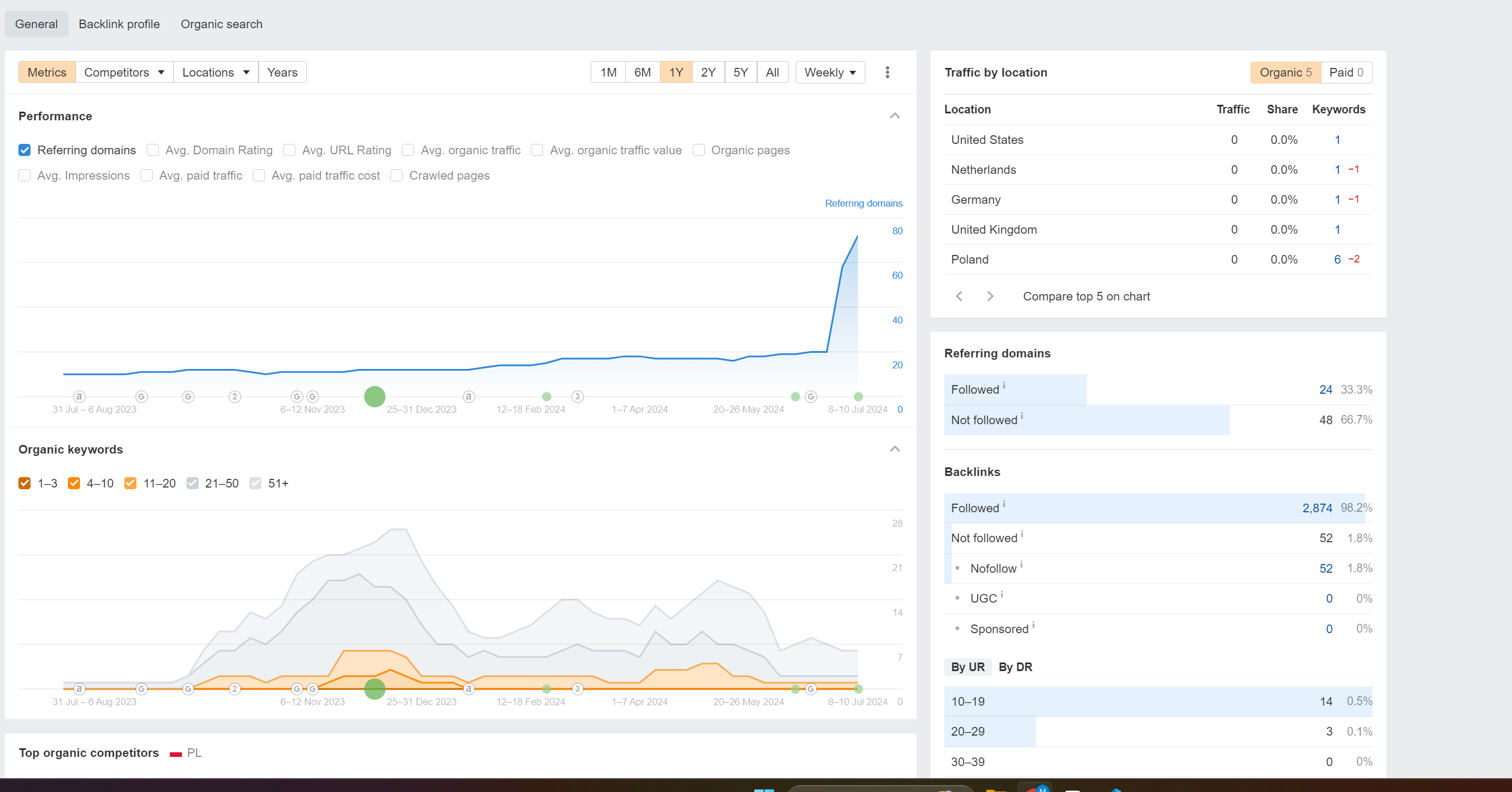Viewport: 1512px width, 792px height.
Task: Open the Competitors dropdown
Action: click(x=124, y=72)
